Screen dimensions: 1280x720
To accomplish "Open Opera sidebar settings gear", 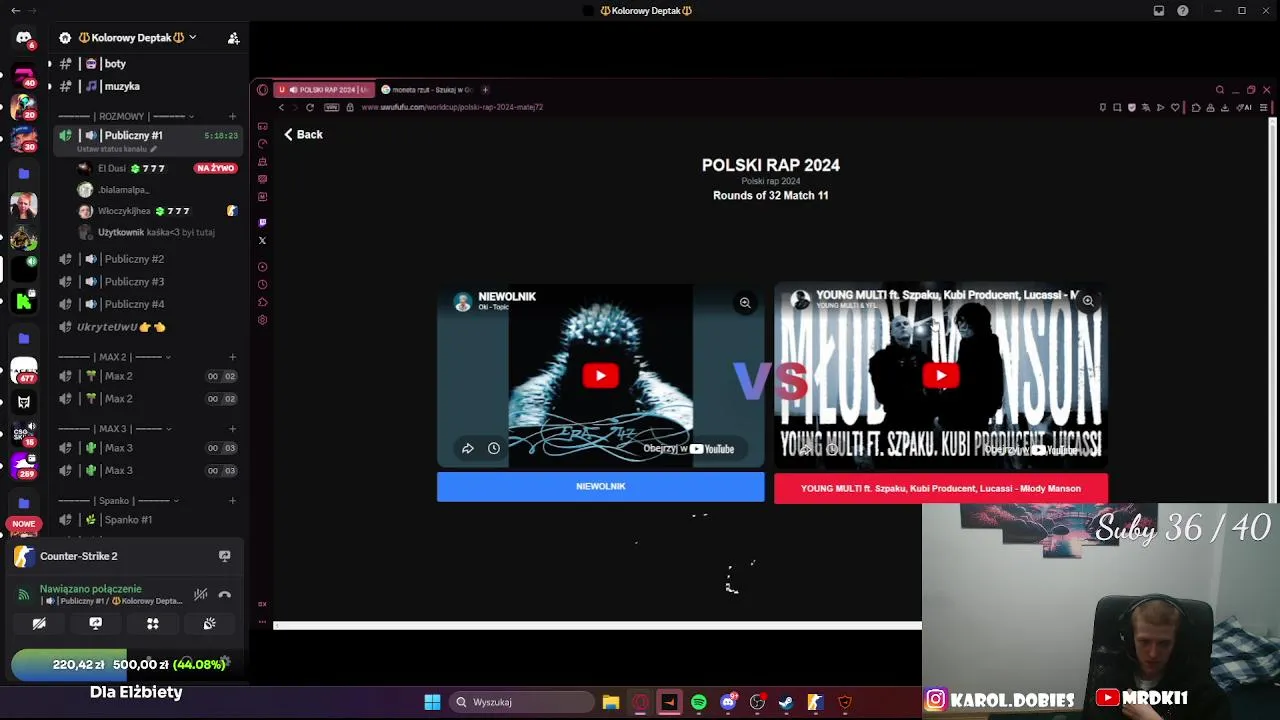I will [262, 320].
